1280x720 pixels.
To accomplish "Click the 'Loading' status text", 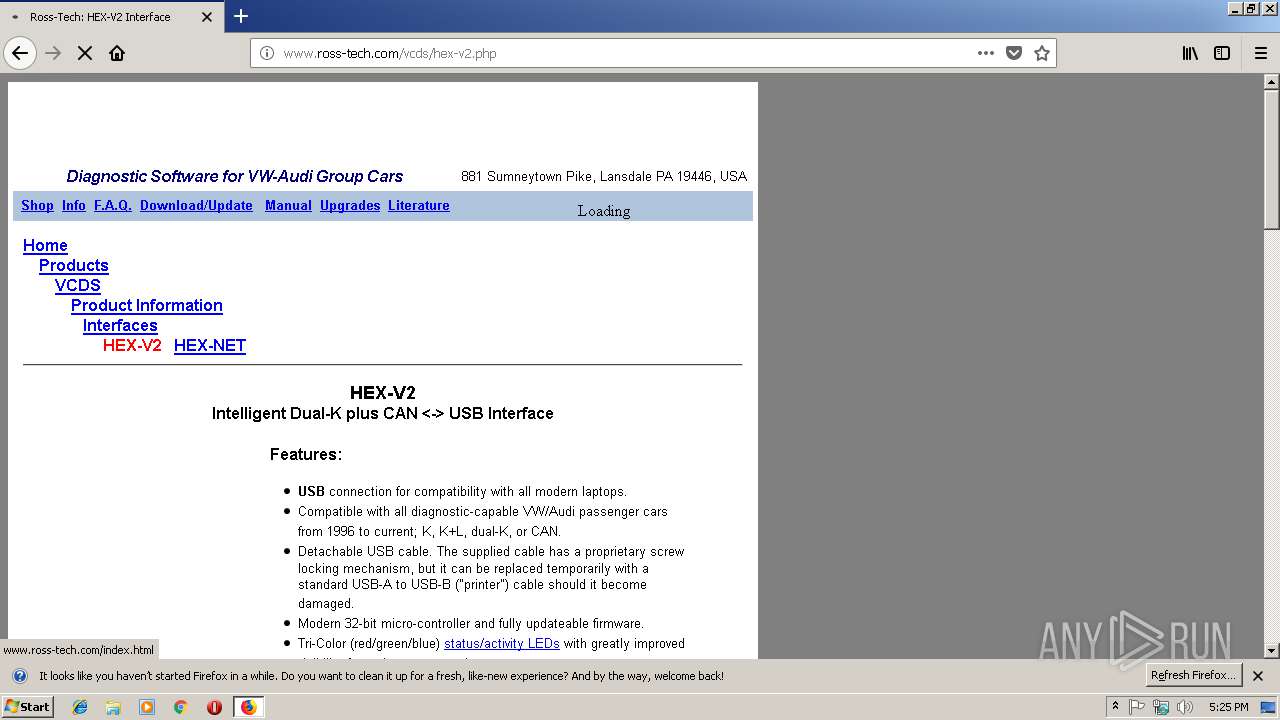I will 604,211.
